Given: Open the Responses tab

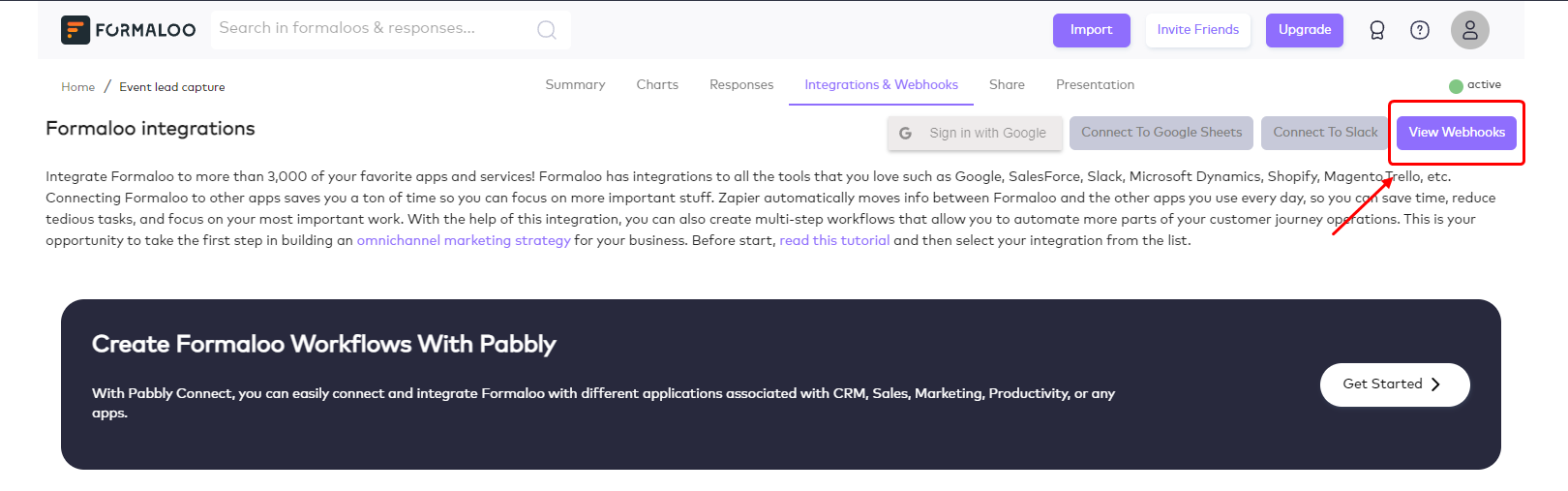Looking at the screenshot, I should (x=741, y=85).
